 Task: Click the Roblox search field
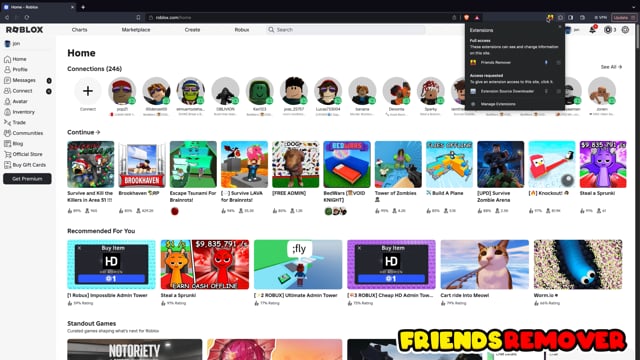pos(345,30)
